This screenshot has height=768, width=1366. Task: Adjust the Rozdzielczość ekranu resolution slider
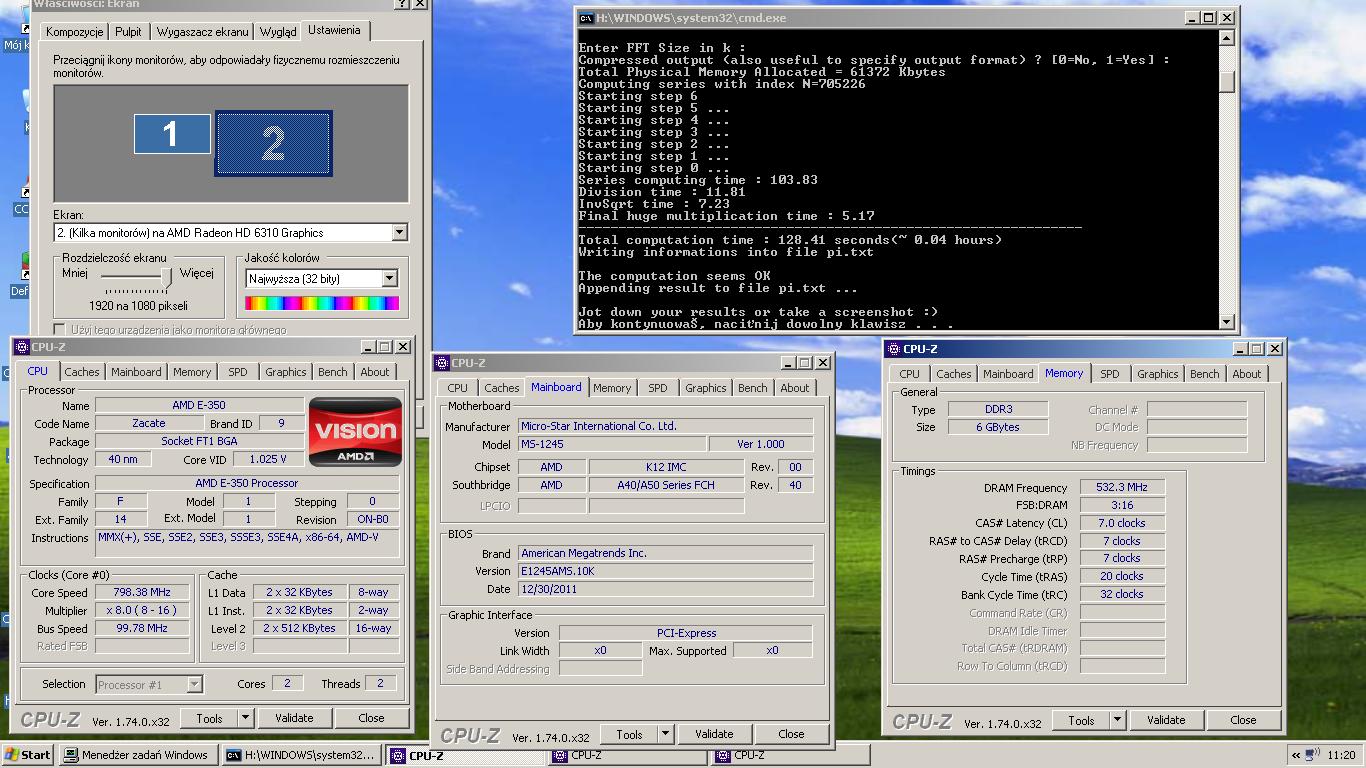point(166,276)
